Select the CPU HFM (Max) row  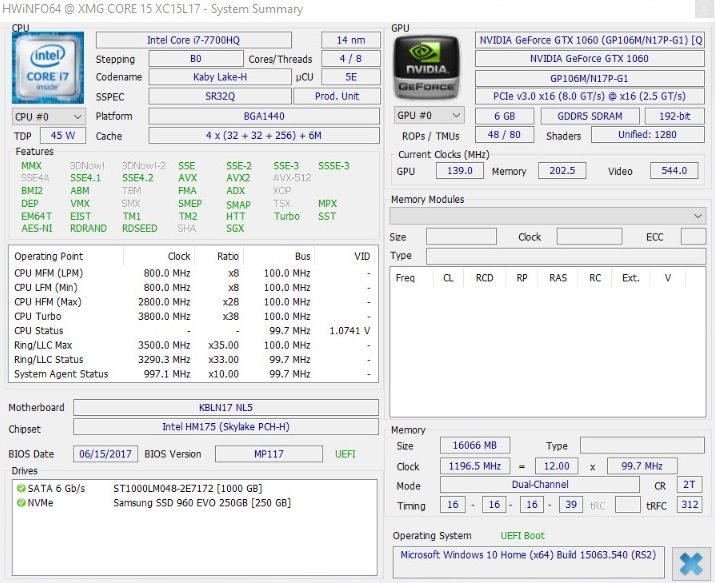[x=193, y=302]
